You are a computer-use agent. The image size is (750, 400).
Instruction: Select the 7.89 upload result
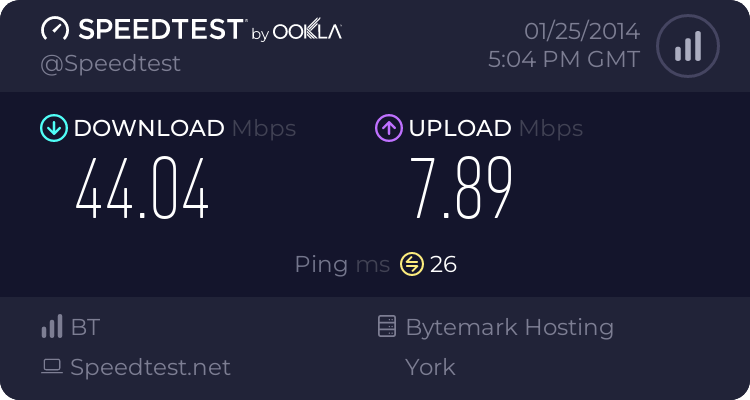(461, 188)
